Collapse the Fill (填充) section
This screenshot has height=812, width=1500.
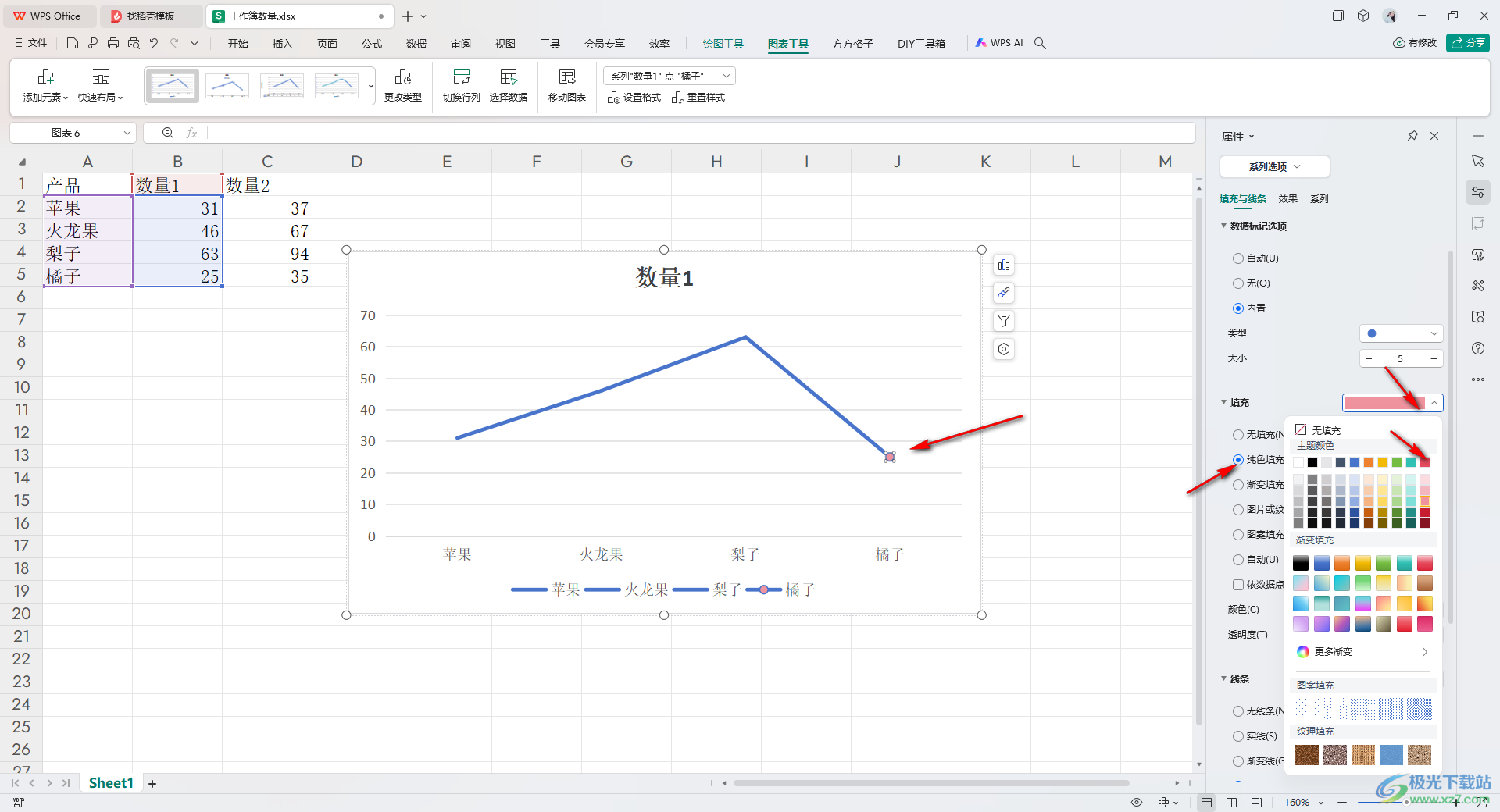1224,403
